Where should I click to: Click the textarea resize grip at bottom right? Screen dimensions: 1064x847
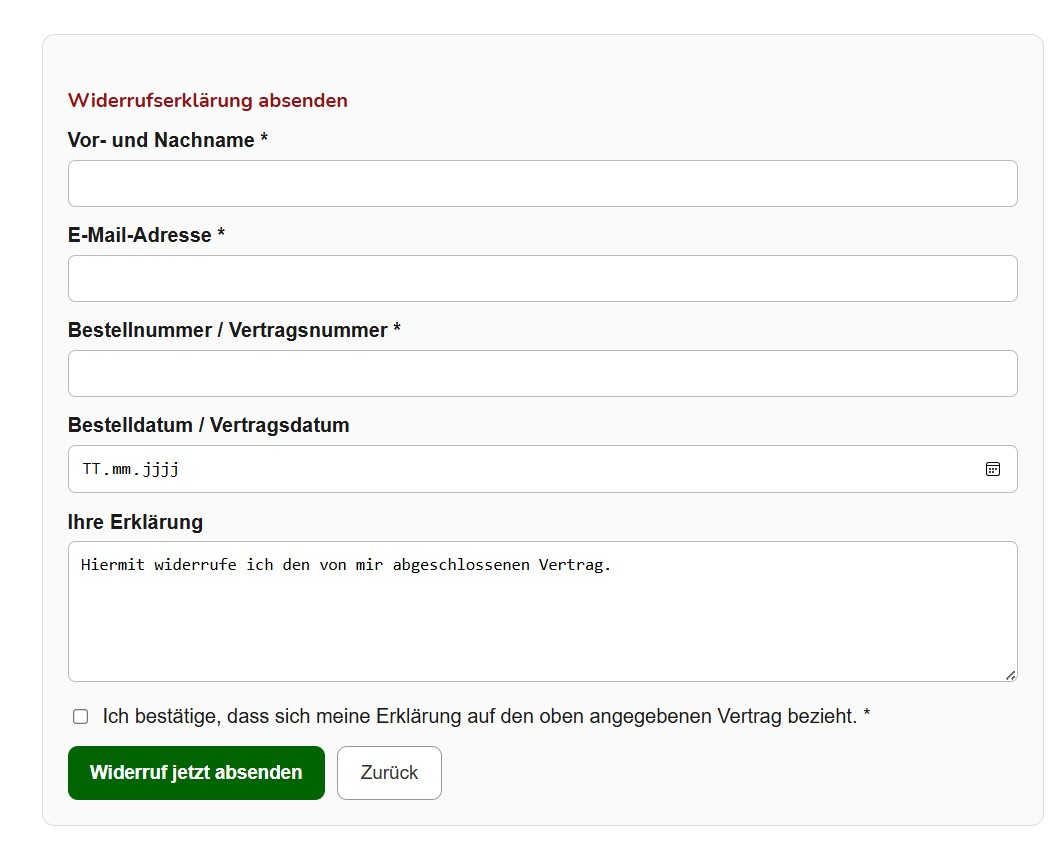1011,676
